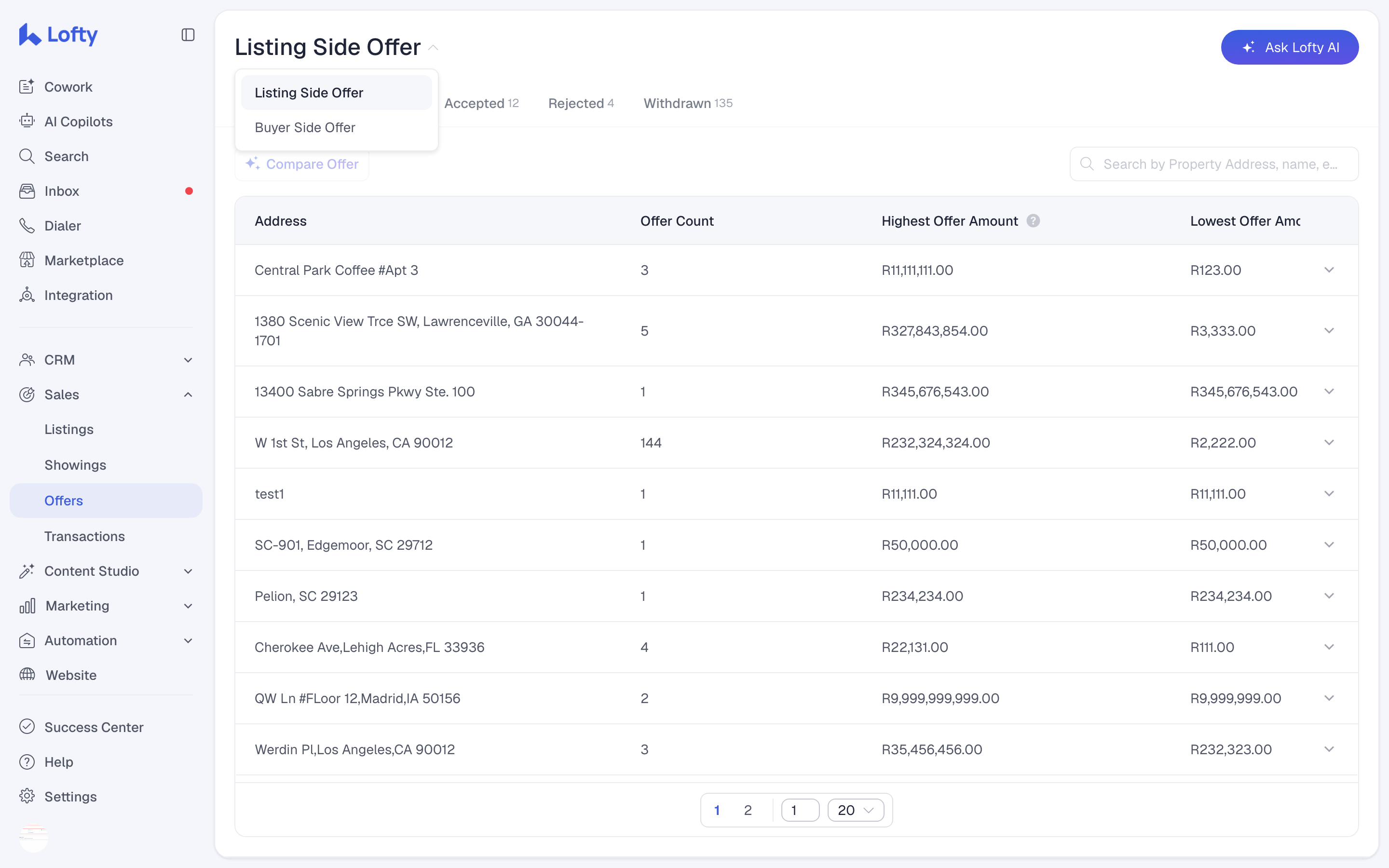Open Integration icon in sidebar
Screen dimensions: 1389x868
pyautogui.click(x=27, y=295)
